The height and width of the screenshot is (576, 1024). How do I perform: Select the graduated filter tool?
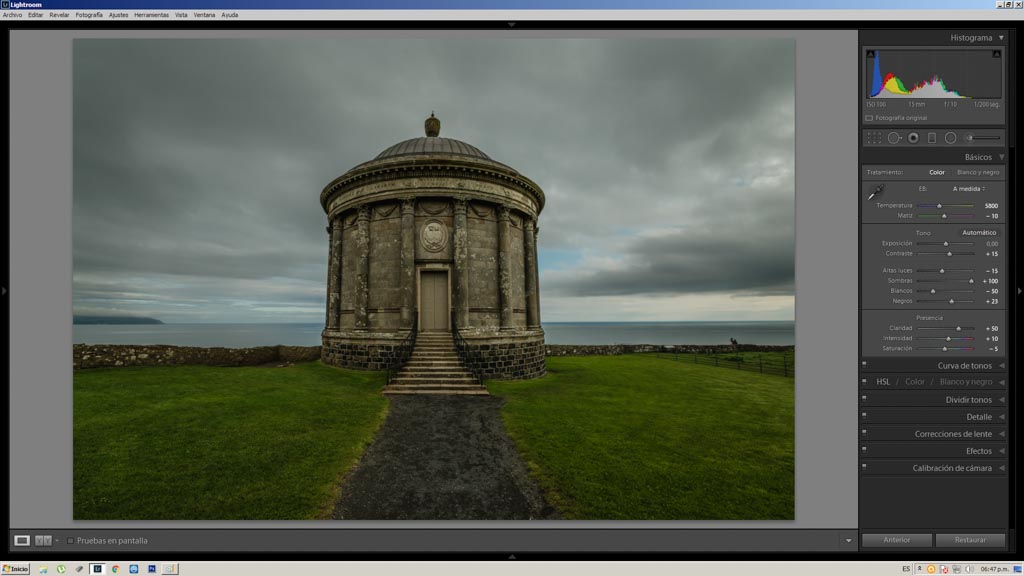(x=932, y=138)
